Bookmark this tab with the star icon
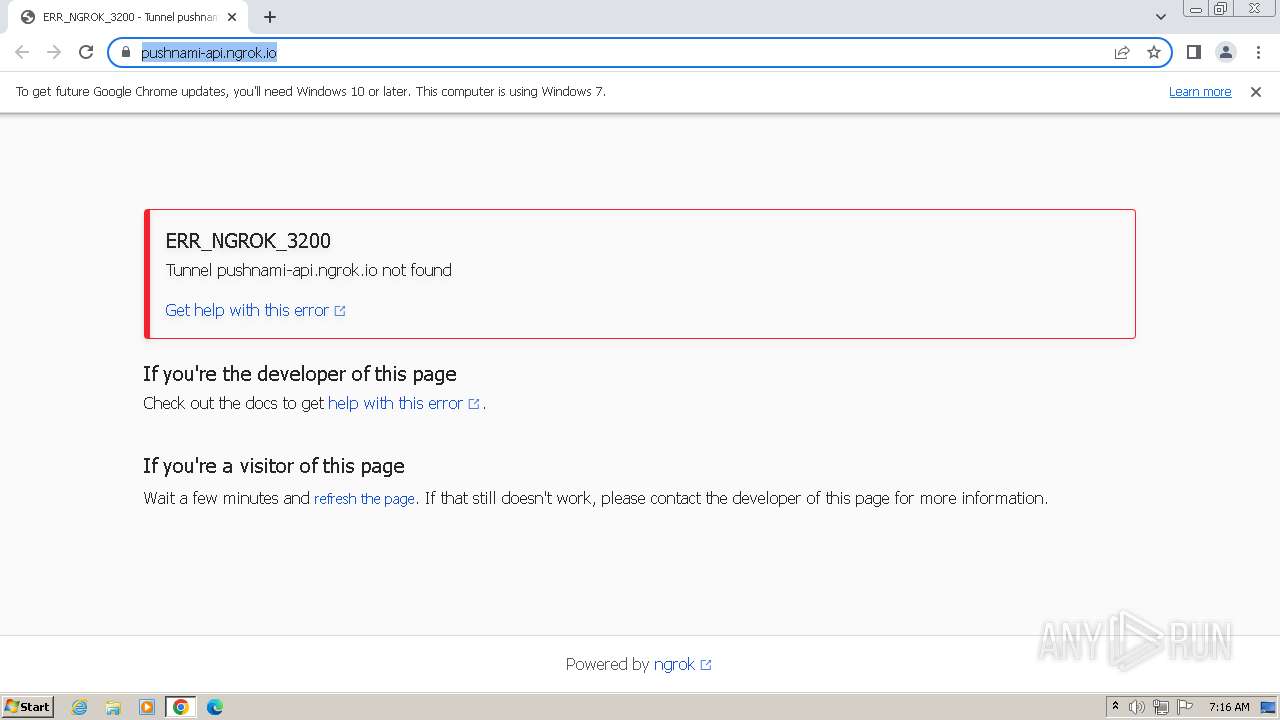1280x720 pixels. 1154,52
